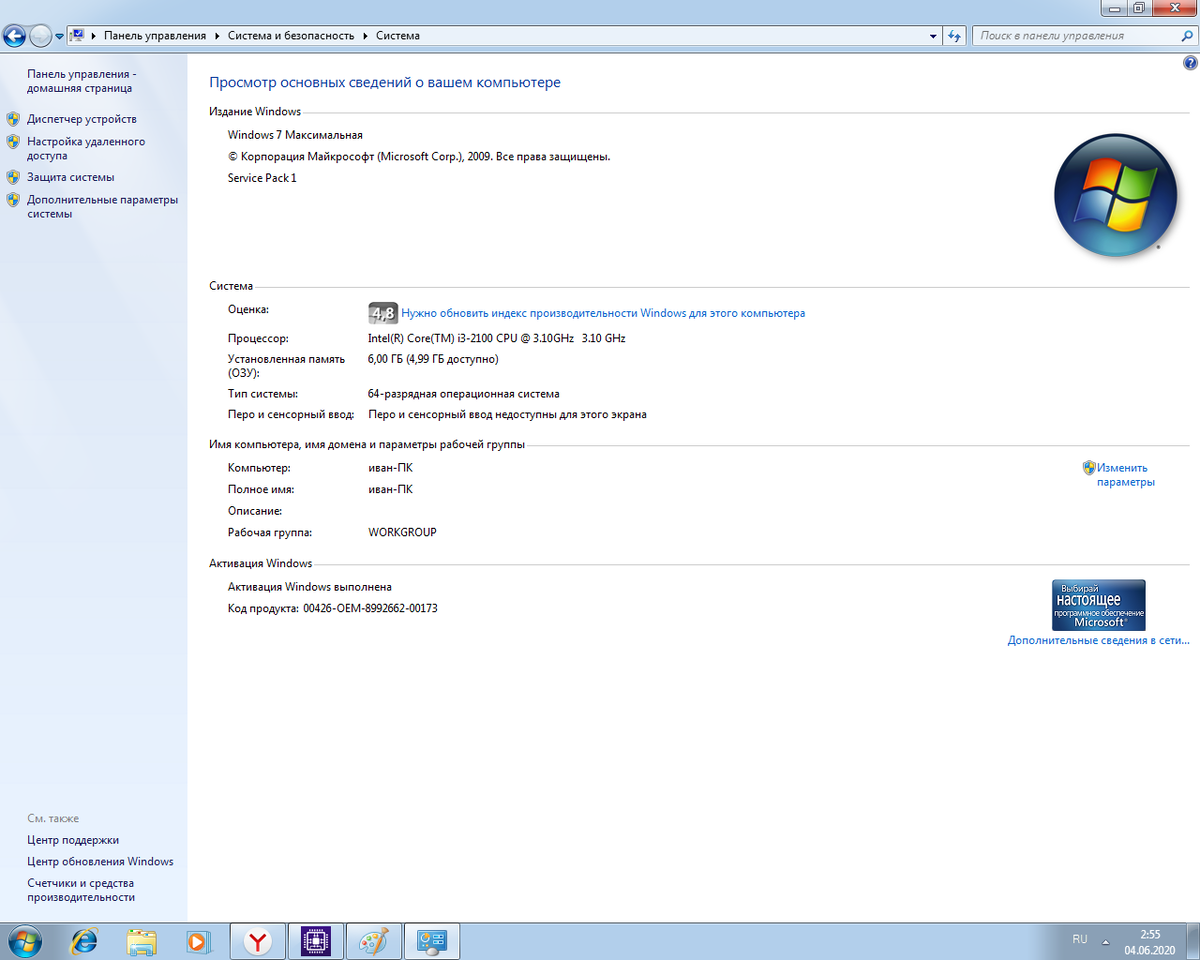Open Защита системы link
This screenshot has height=960, width=1200.
(x=71, y=177)
